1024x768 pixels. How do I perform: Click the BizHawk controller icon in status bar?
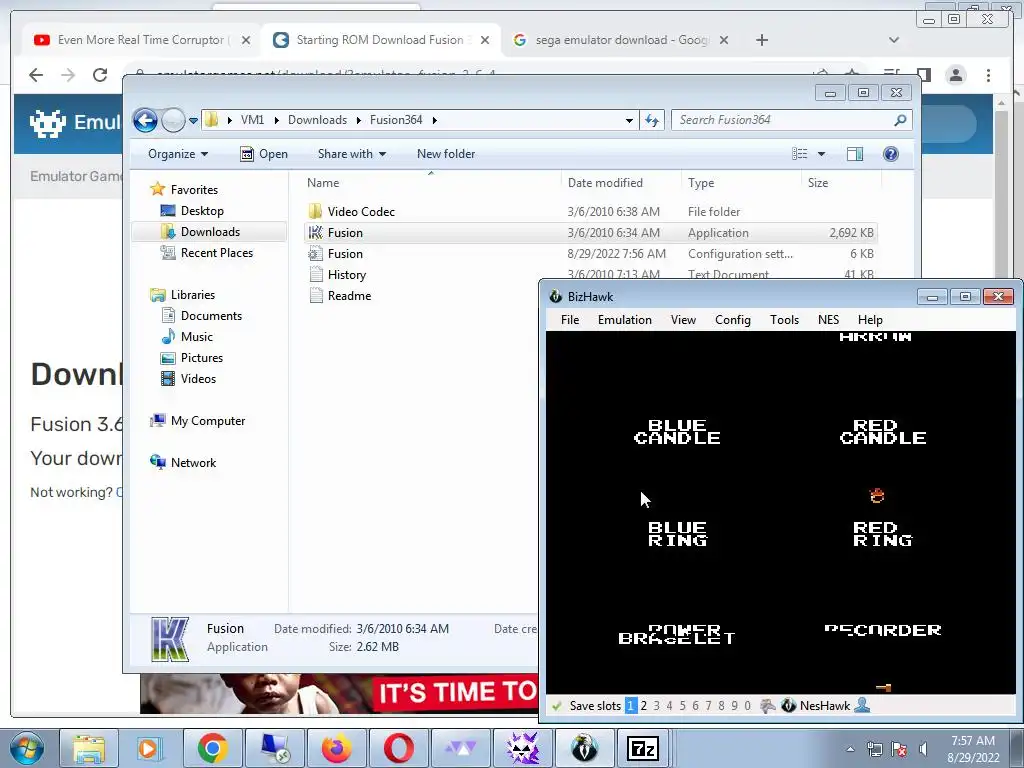768,705
